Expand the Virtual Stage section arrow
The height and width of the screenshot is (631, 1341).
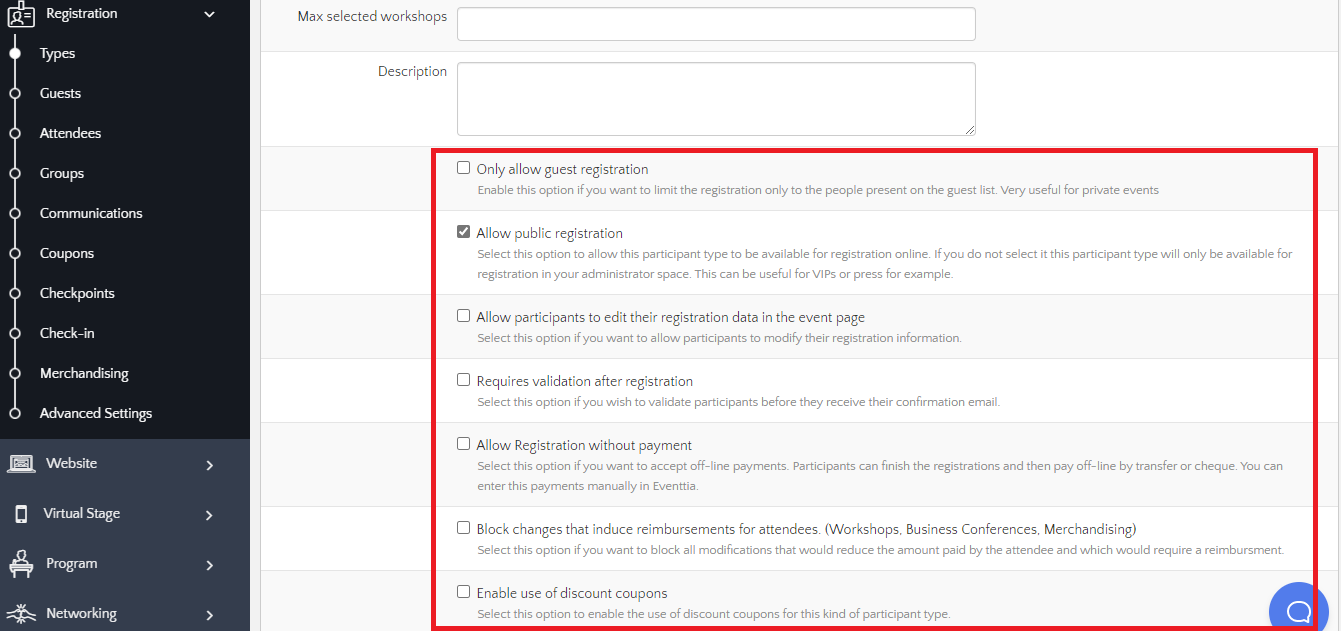pos(209,515)
